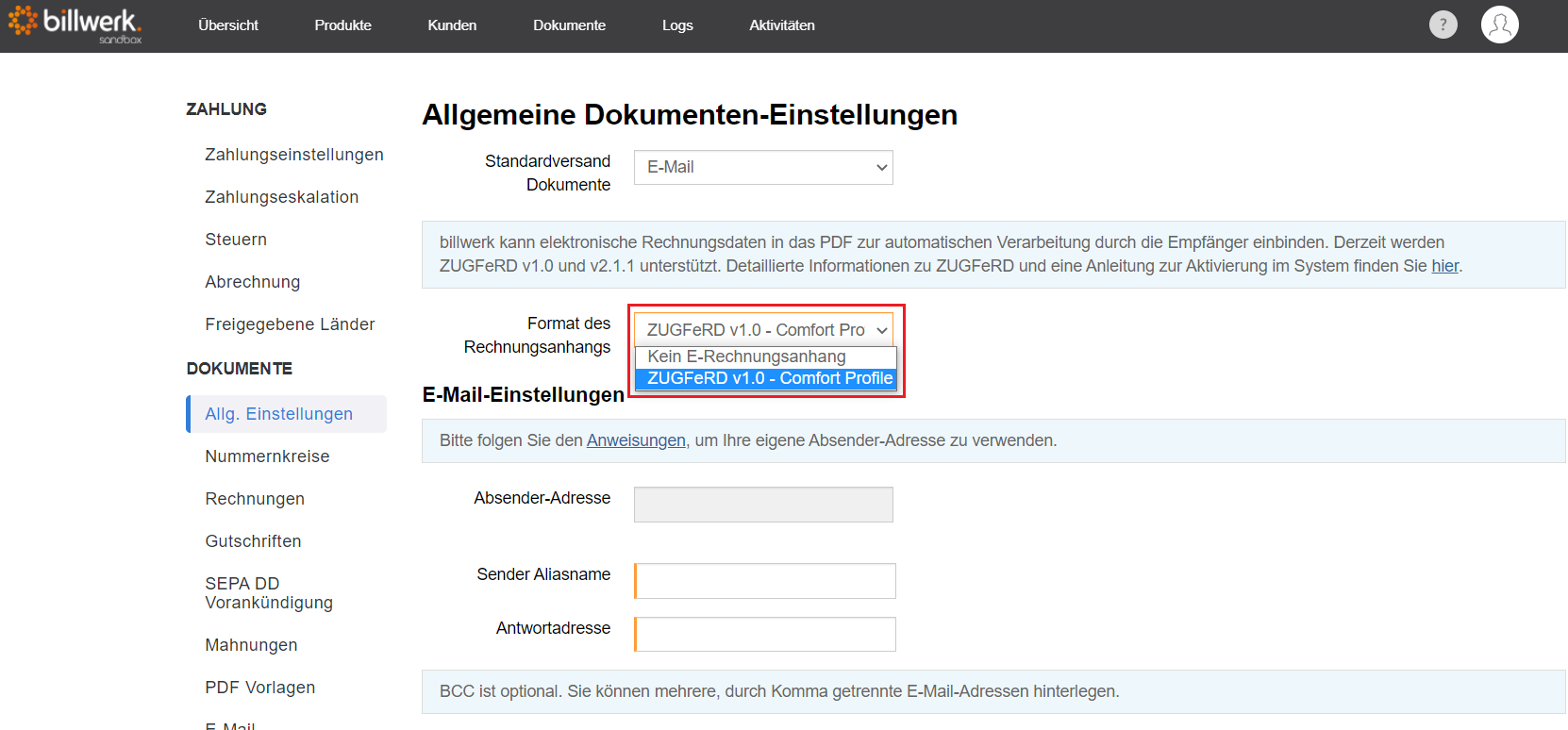1568x730 pixels.
Task: Open Gutschriften in the sidebar
Action: 253,541
